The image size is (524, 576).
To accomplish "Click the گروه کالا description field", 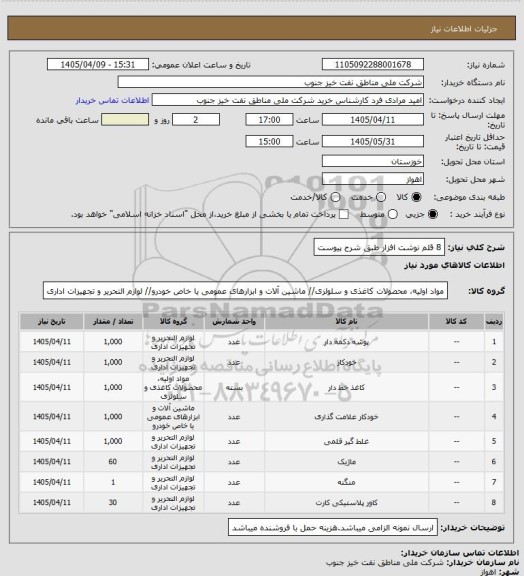I will pyautogui.click(x=245, y=291).
